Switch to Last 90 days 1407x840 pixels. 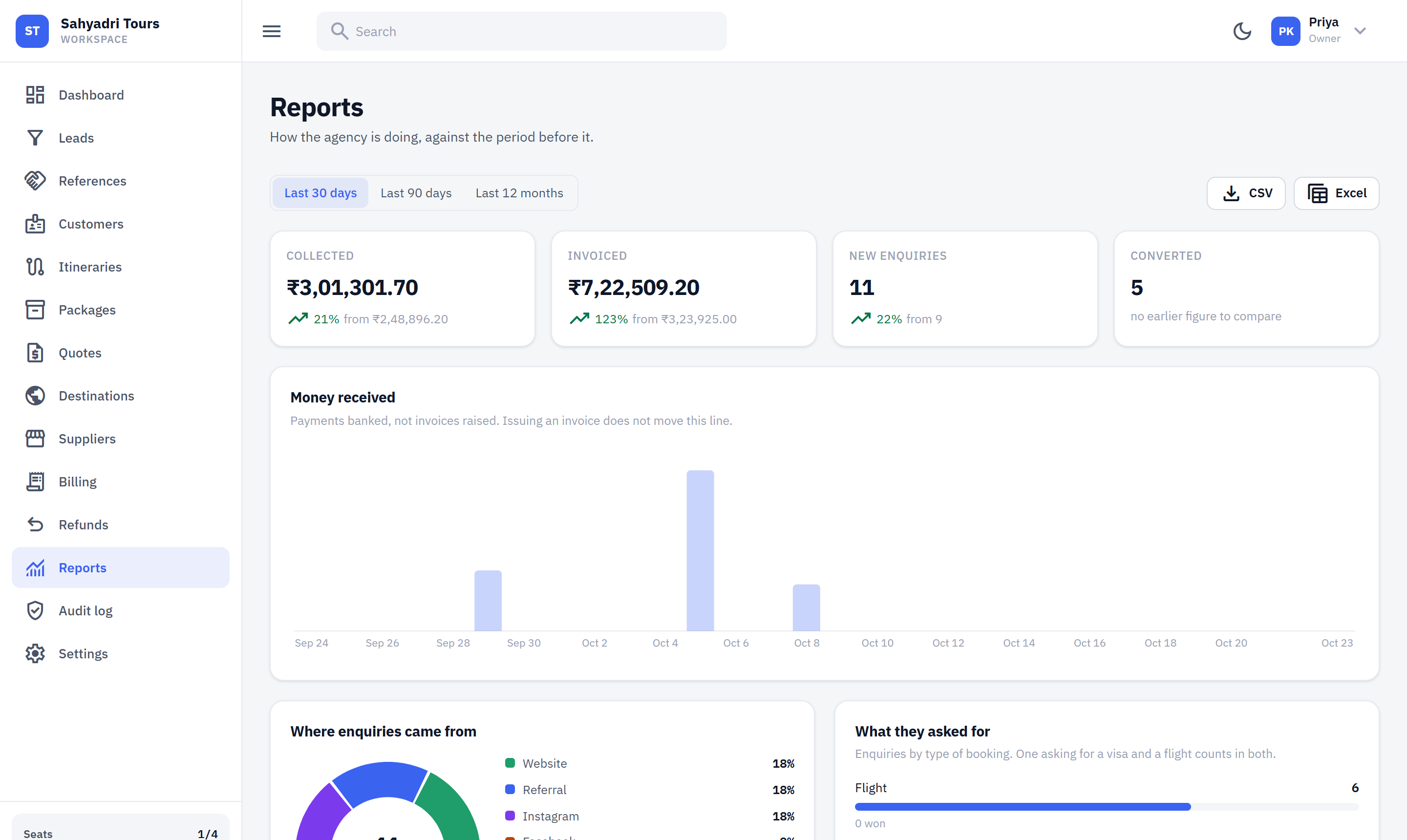coord(416,193)
